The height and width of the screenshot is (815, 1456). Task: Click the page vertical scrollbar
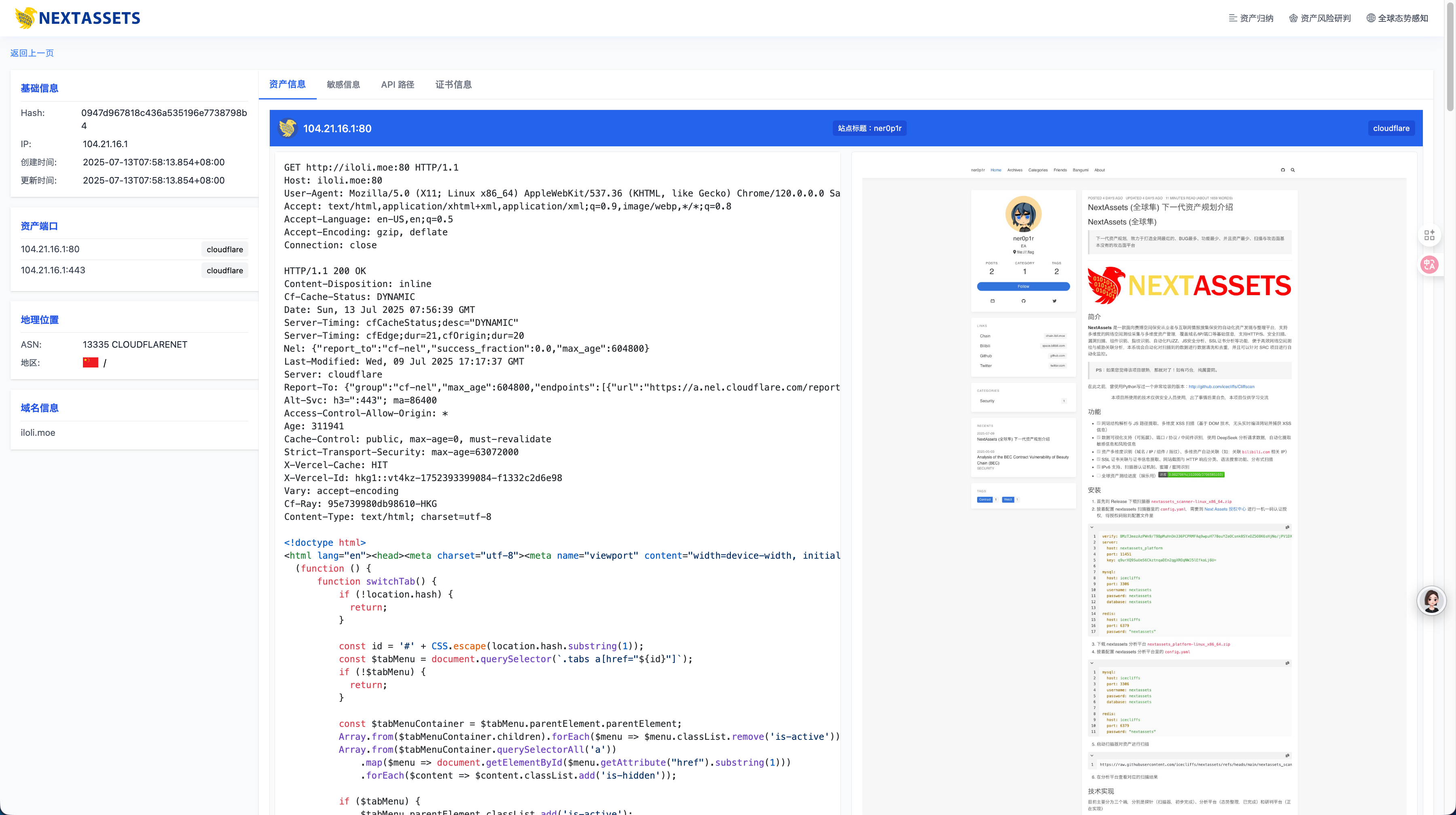(x=1450, y=57)
